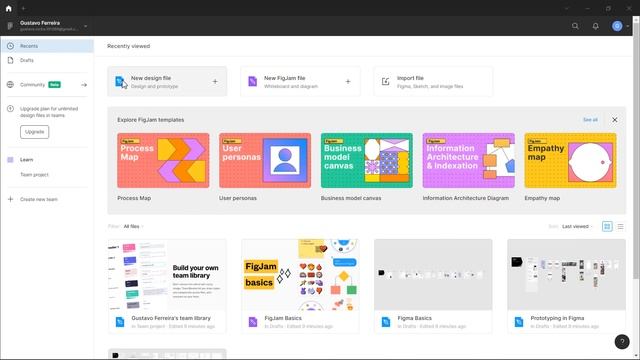Open the Learn team
Image resolution: width=640 pixels, height=360 pixels.
[x=27, y=160]
